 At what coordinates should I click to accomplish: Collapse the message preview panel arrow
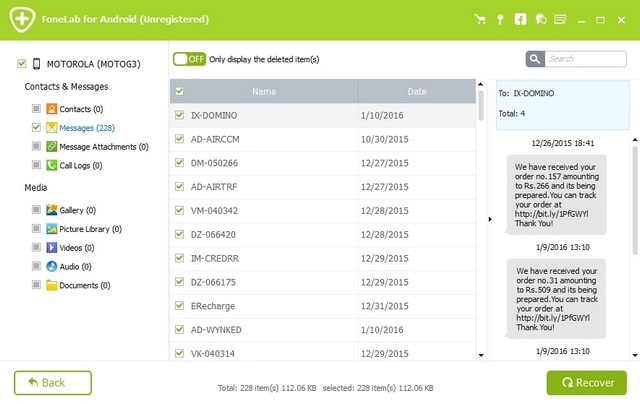(489, 219)
